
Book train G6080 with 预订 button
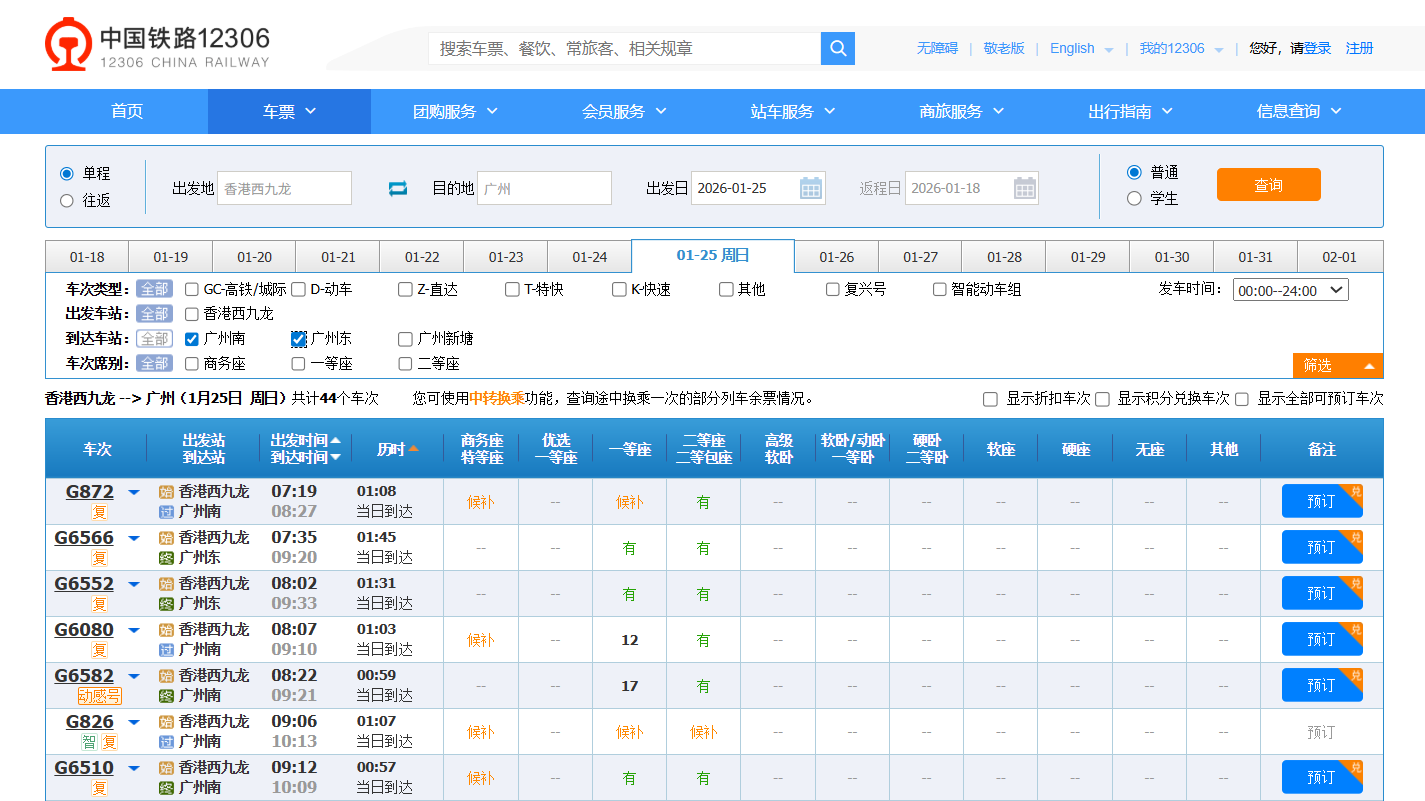[x=1320, y=639]
